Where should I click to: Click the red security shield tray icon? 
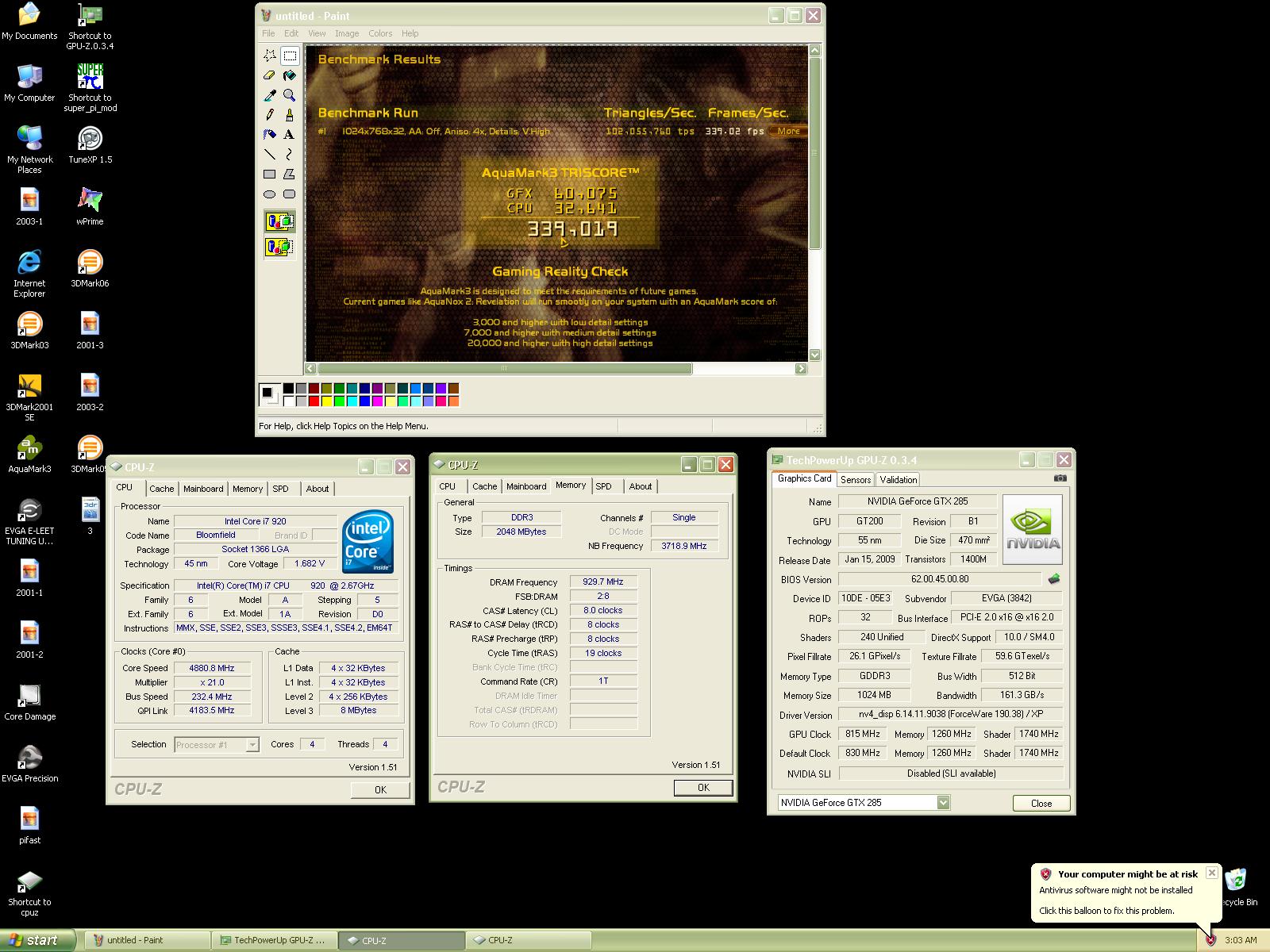(1210, 940)
